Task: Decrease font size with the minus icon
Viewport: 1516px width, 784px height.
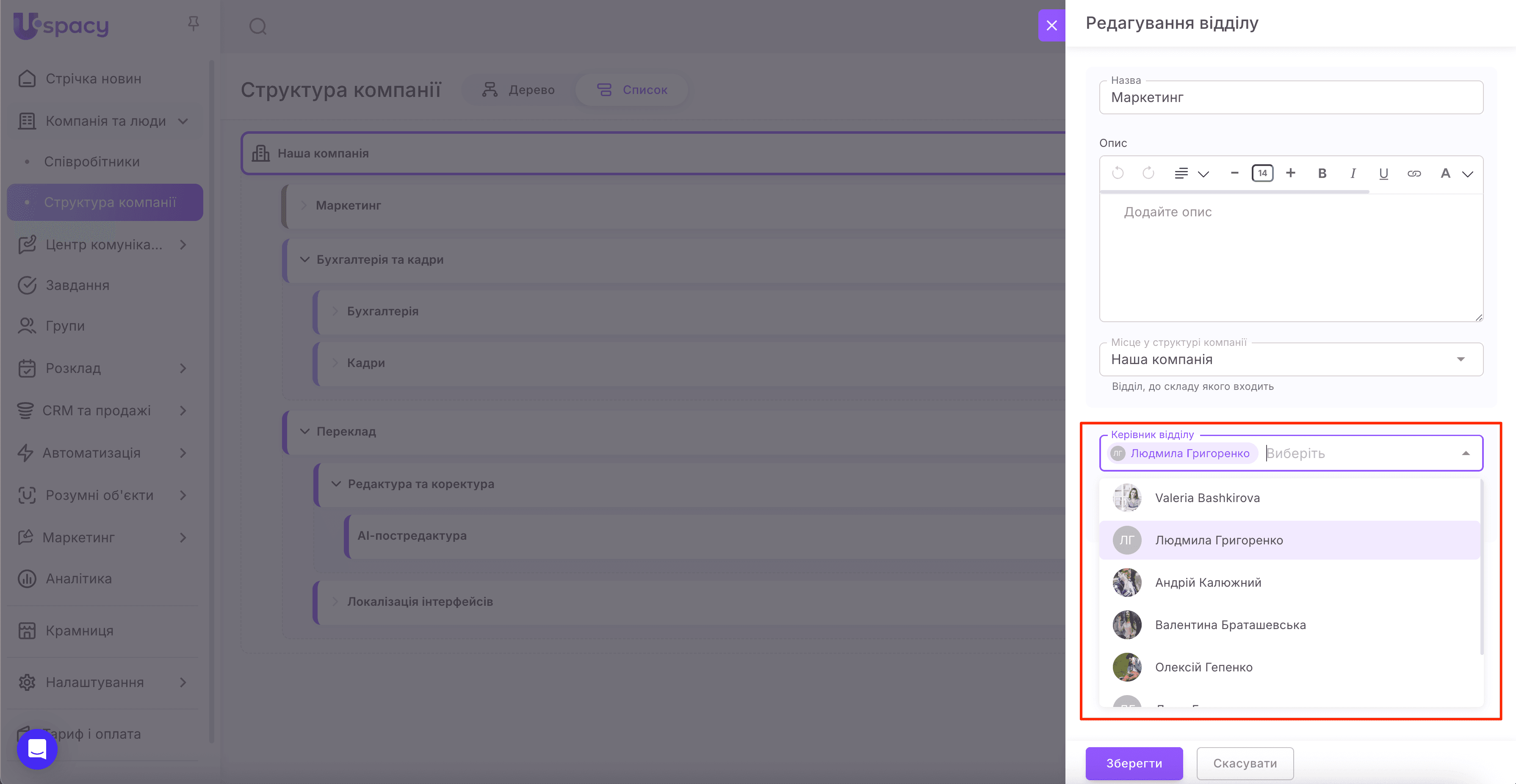Action: pos(1235,173)
